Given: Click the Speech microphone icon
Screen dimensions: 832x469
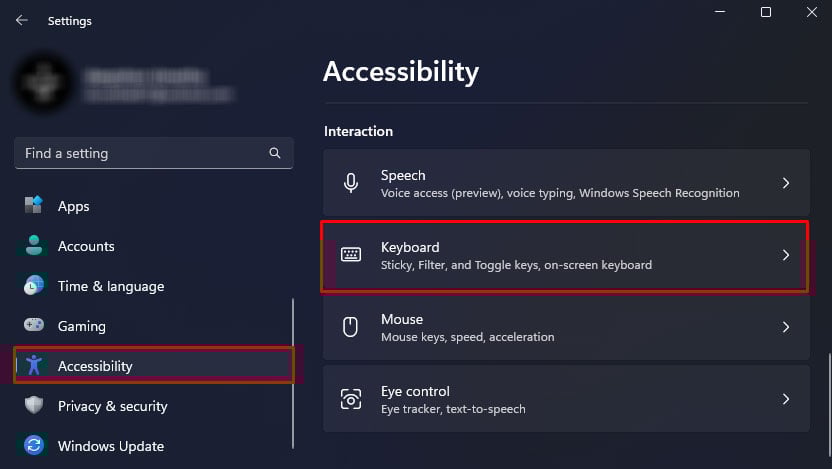Looking at the screenshot, I should [x=351, y=183].
